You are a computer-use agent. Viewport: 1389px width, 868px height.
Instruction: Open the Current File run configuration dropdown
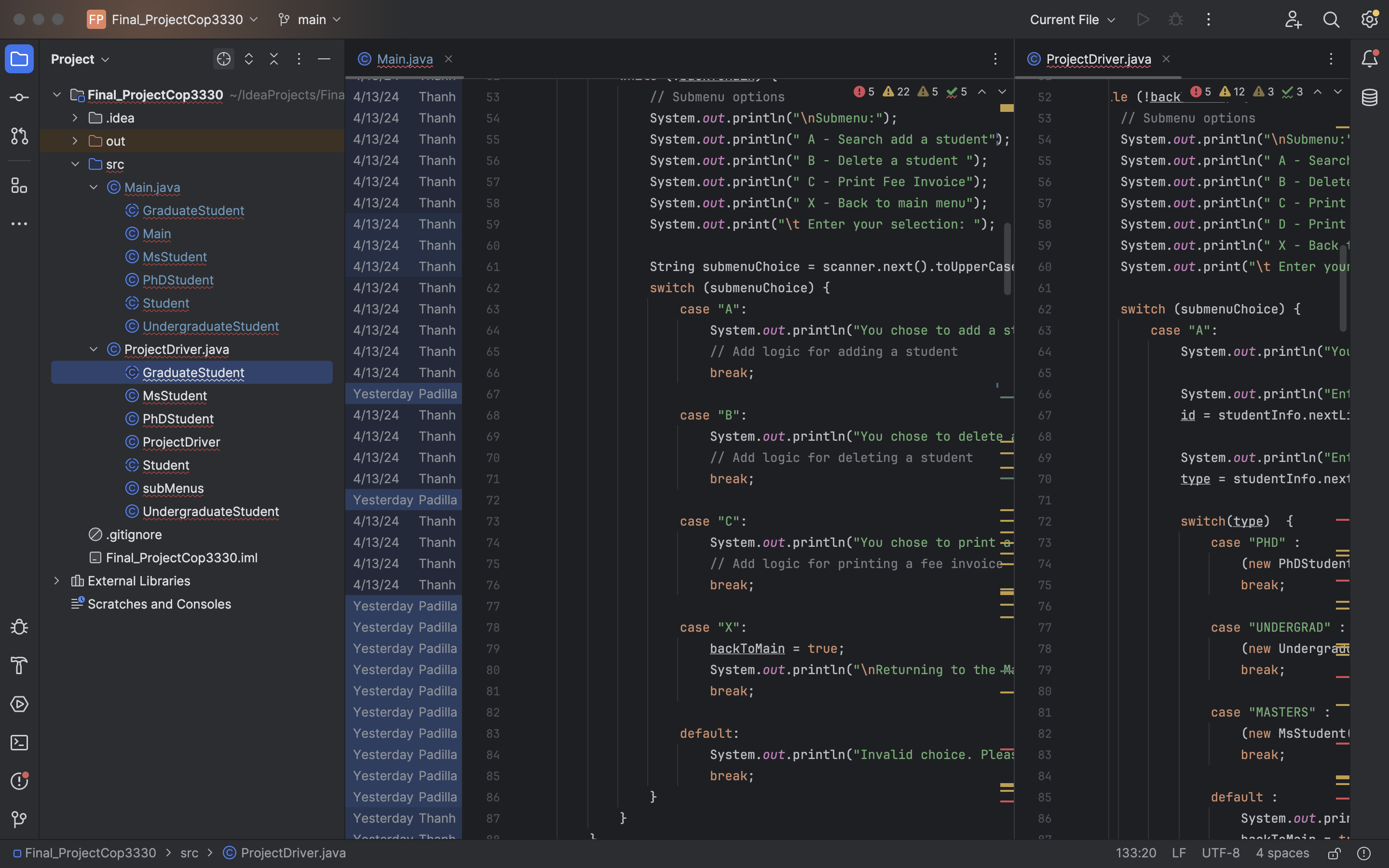click(1071, 19)
